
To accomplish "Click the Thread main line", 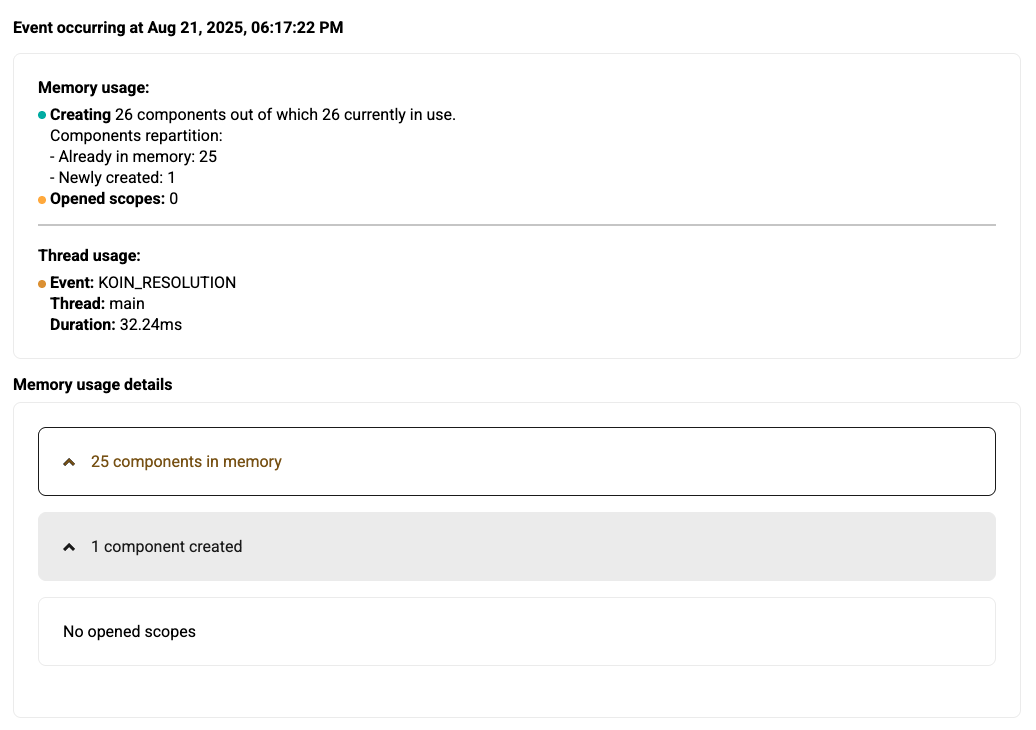I will [x=97, y=304].
